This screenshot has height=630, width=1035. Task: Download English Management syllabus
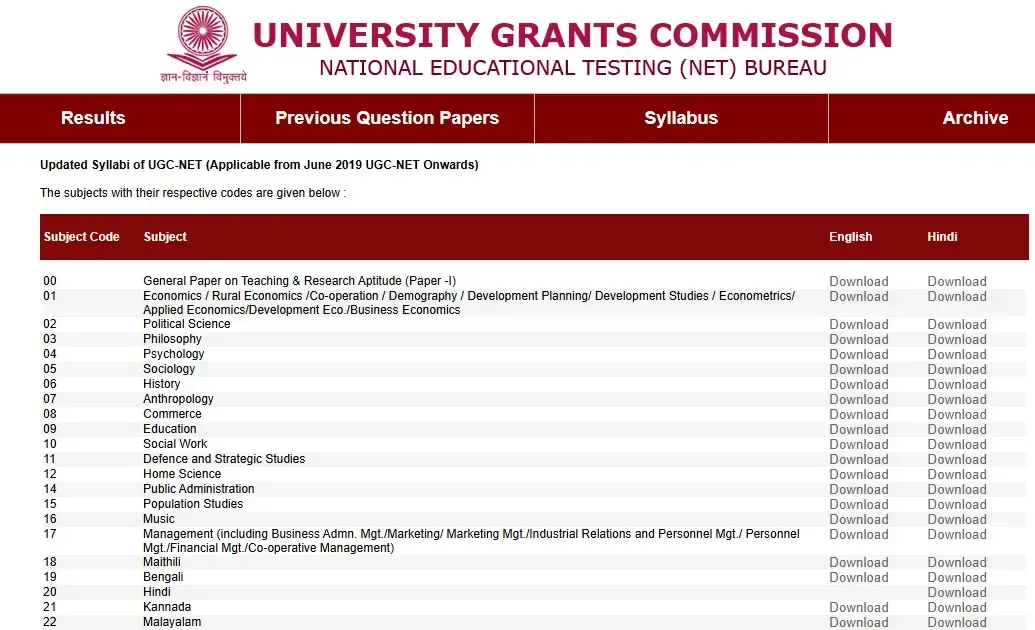tap(859, 535)
